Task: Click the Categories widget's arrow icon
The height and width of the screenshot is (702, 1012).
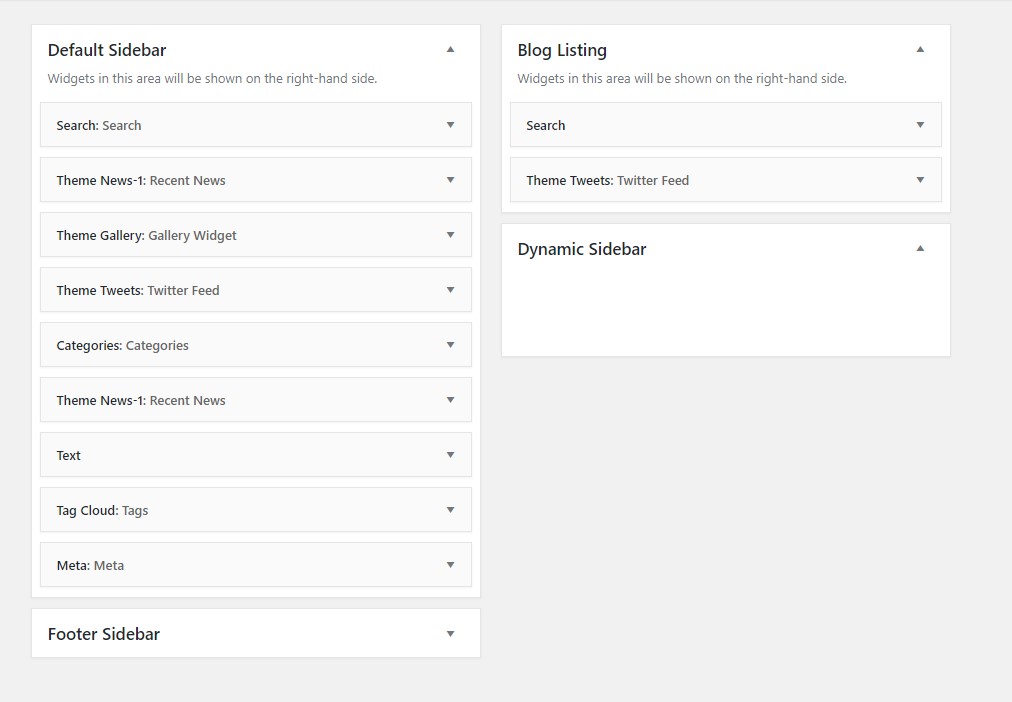Action: point(450,345)
